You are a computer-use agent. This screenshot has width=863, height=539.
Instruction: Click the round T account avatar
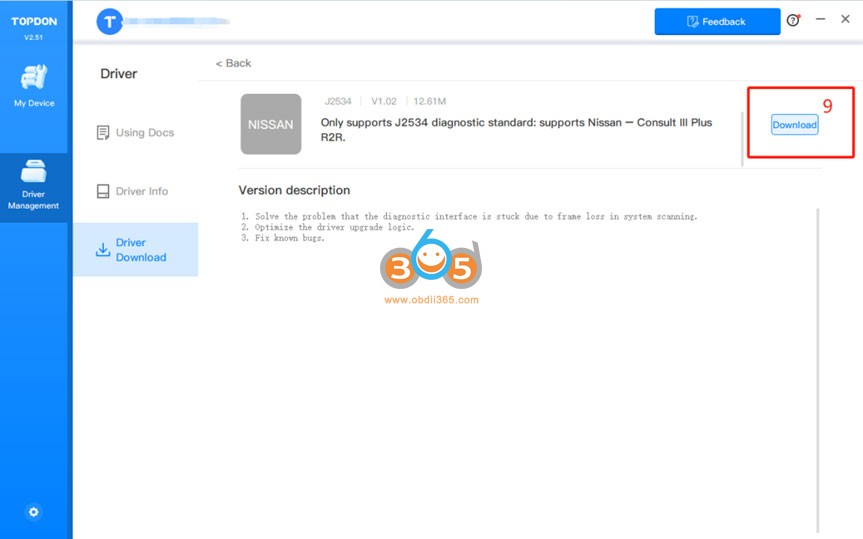coord(110,21)
